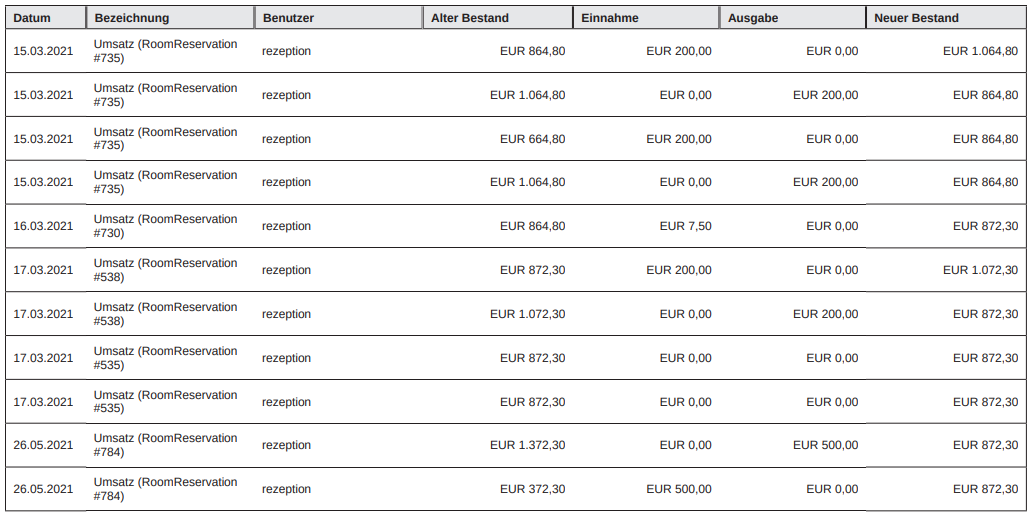Click the EUR 1.072,30 Neuer Bestand value
1033x517 pixels.
[x=980, y=270]
